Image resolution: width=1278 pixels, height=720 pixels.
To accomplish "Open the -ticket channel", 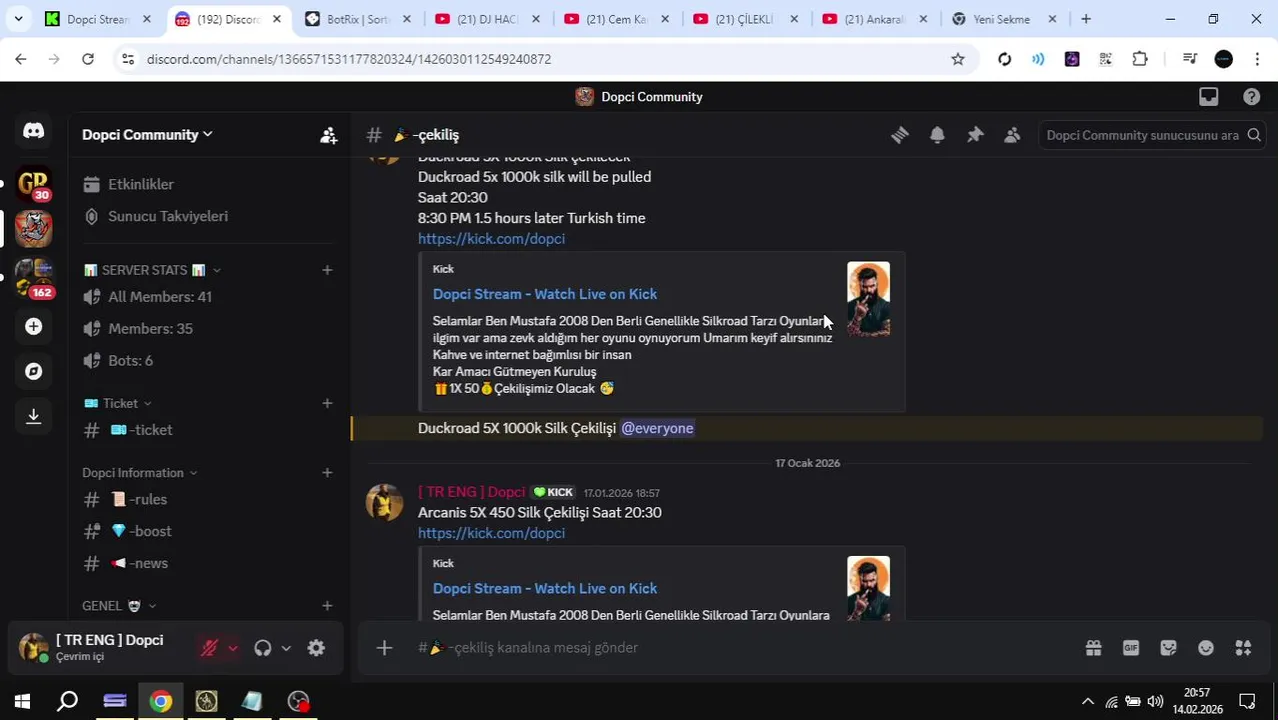I will pos(208,430).
